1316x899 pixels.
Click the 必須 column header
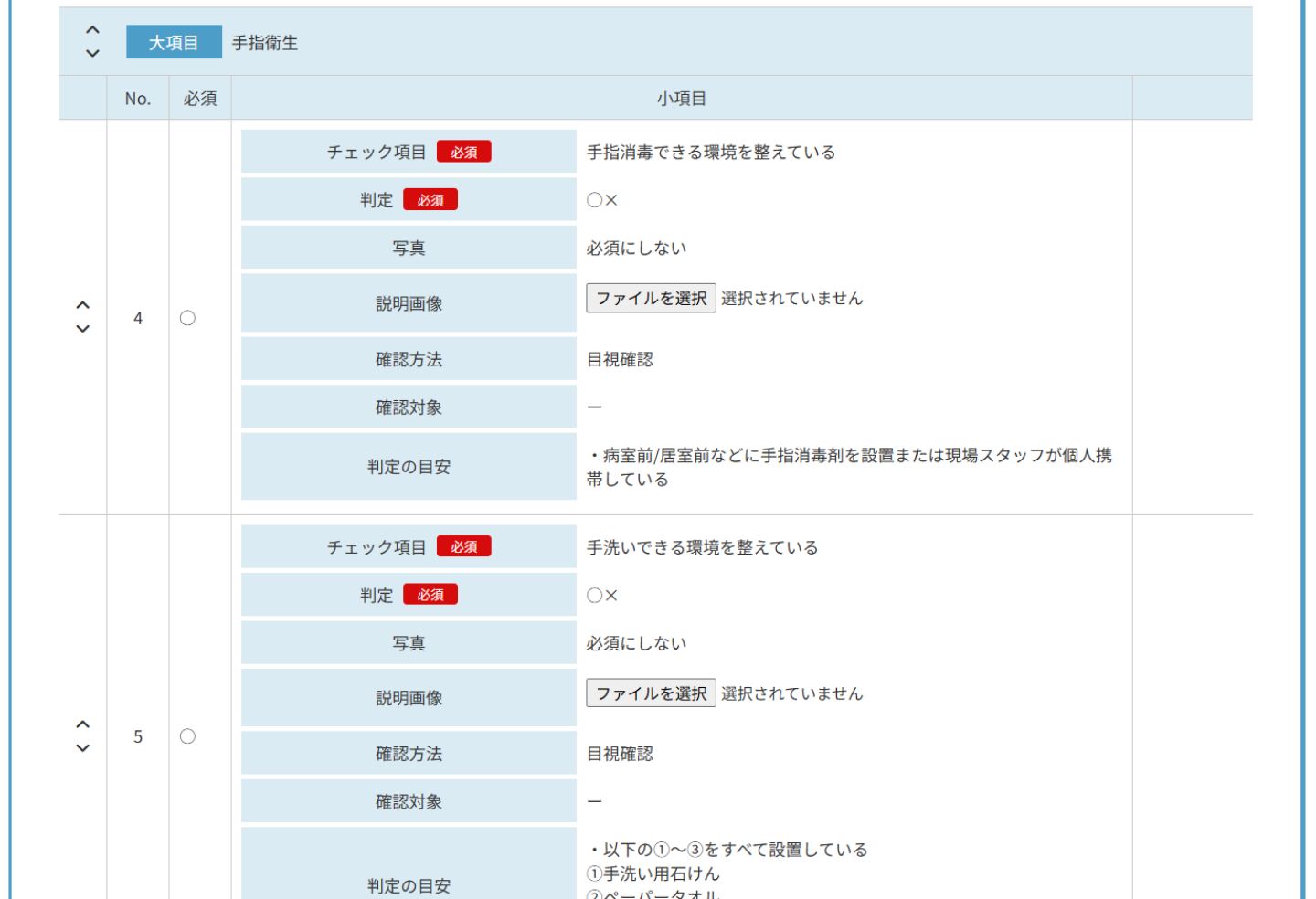200,99
